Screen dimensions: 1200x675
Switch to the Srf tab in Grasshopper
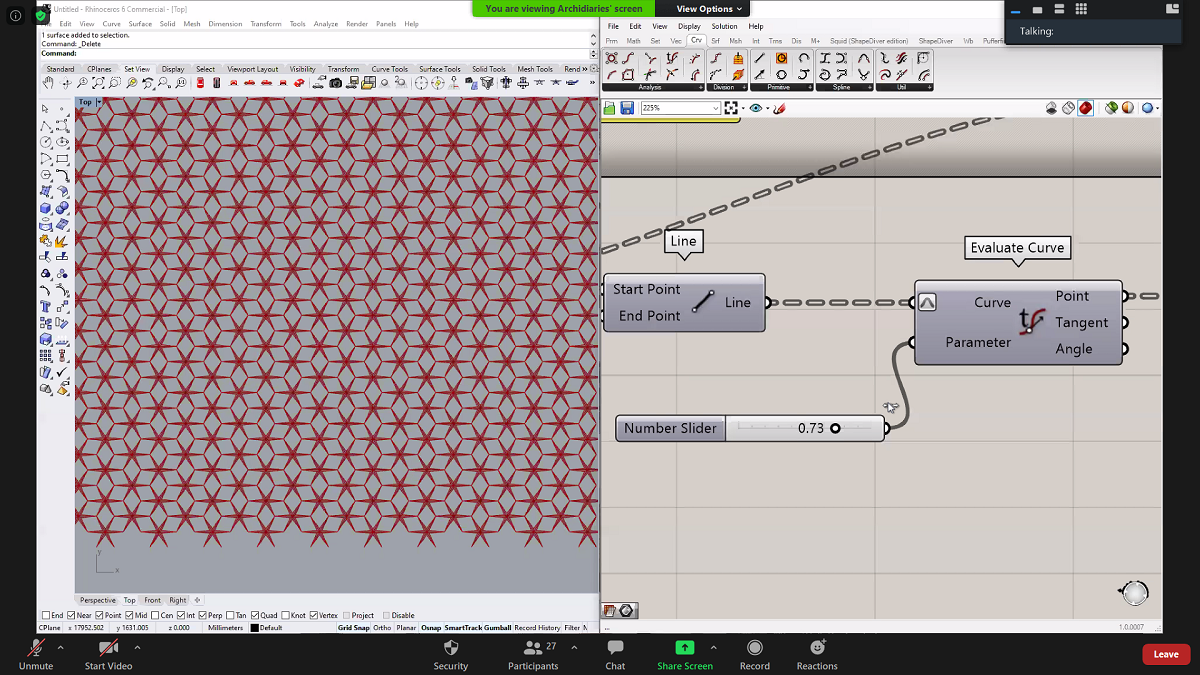click(x=716, y=41)
